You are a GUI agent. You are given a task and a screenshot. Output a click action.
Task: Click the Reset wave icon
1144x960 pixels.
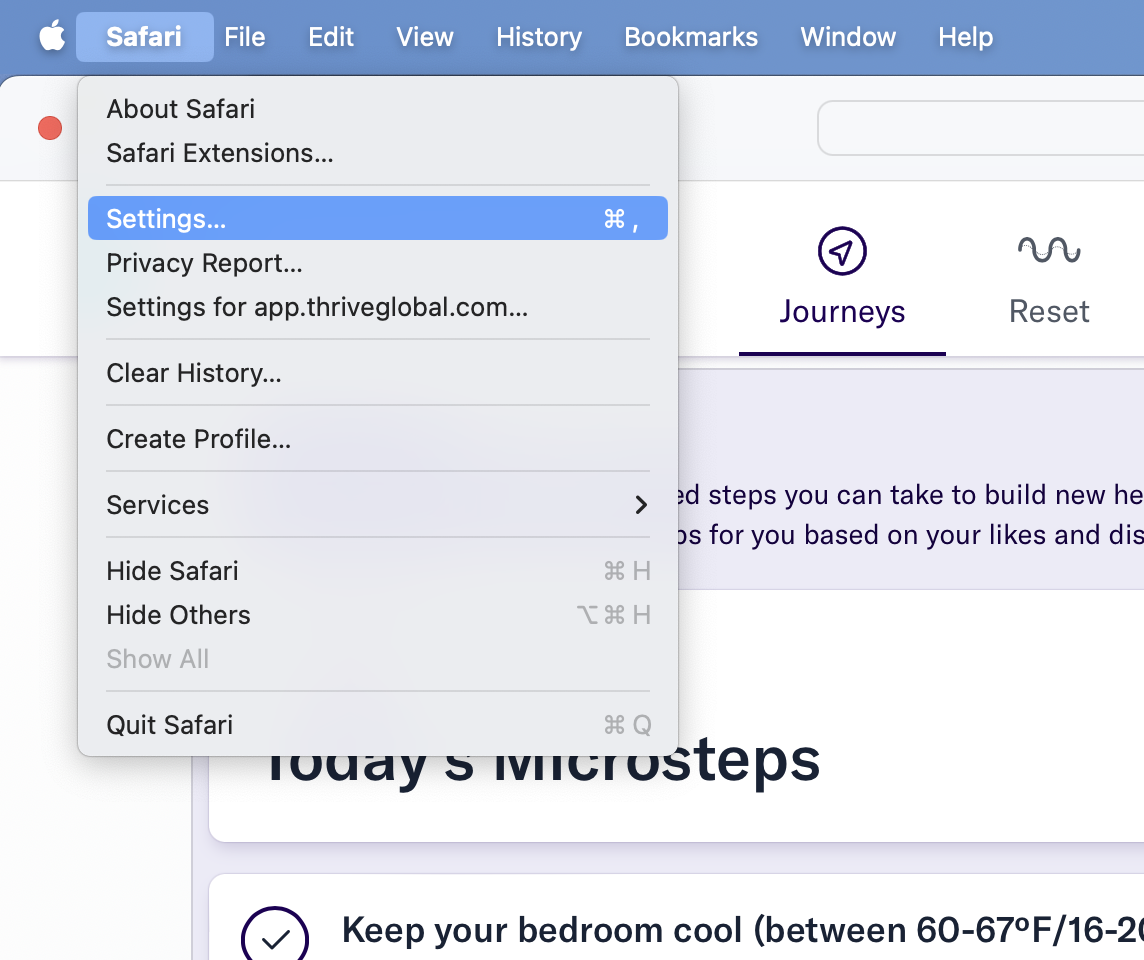1049,250
